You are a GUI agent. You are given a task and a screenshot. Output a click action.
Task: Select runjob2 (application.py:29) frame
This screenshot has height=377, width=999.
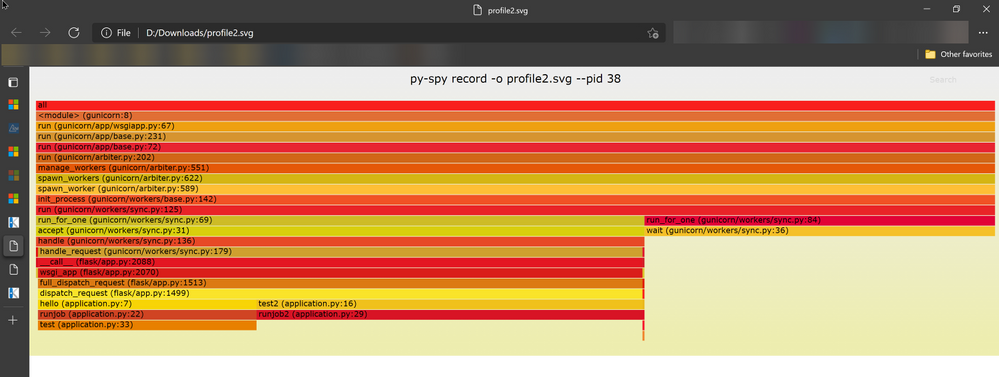pyautogui.click(x=450, y=315)
